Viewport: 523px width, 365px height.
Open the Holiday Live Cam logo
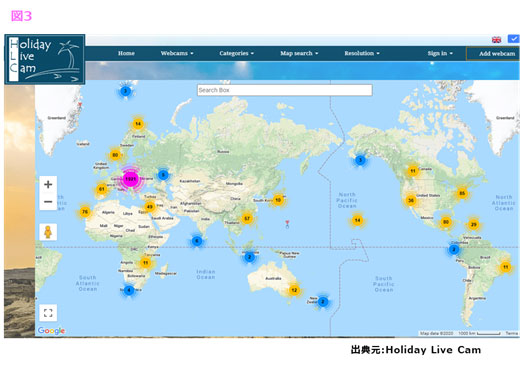click(45, 59)
